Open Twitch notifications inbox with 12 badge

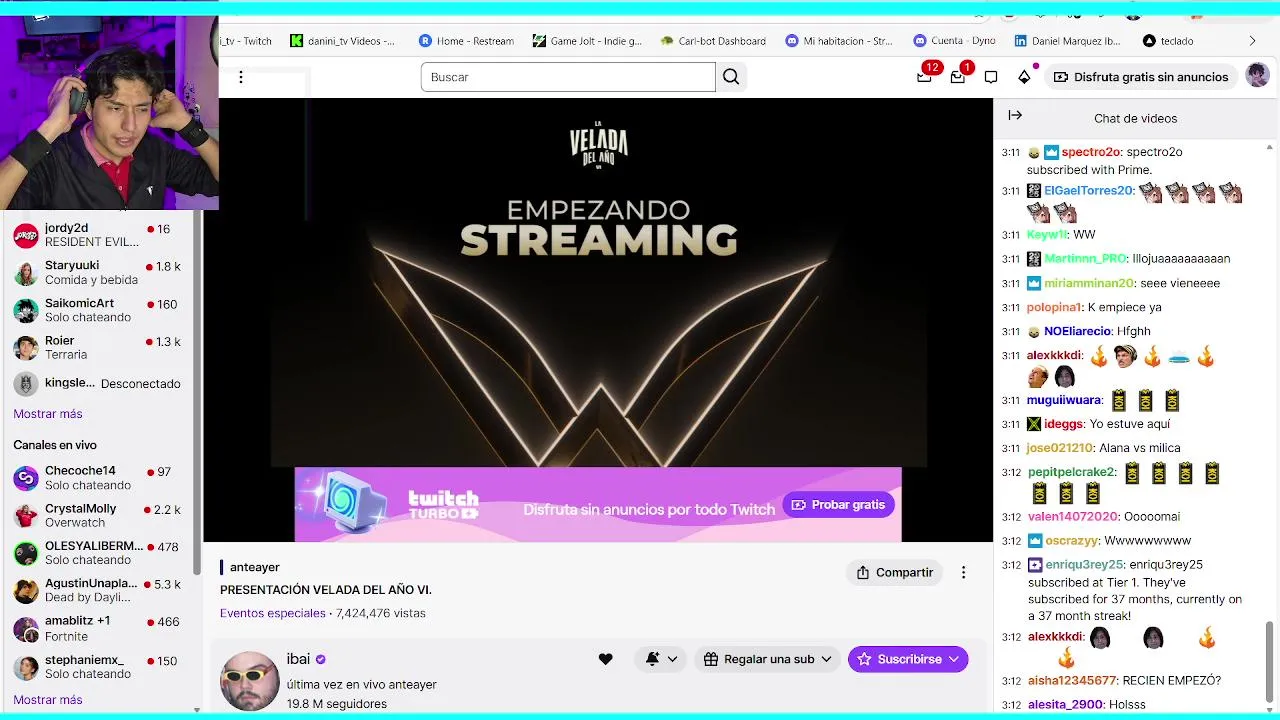pos(925,77)
